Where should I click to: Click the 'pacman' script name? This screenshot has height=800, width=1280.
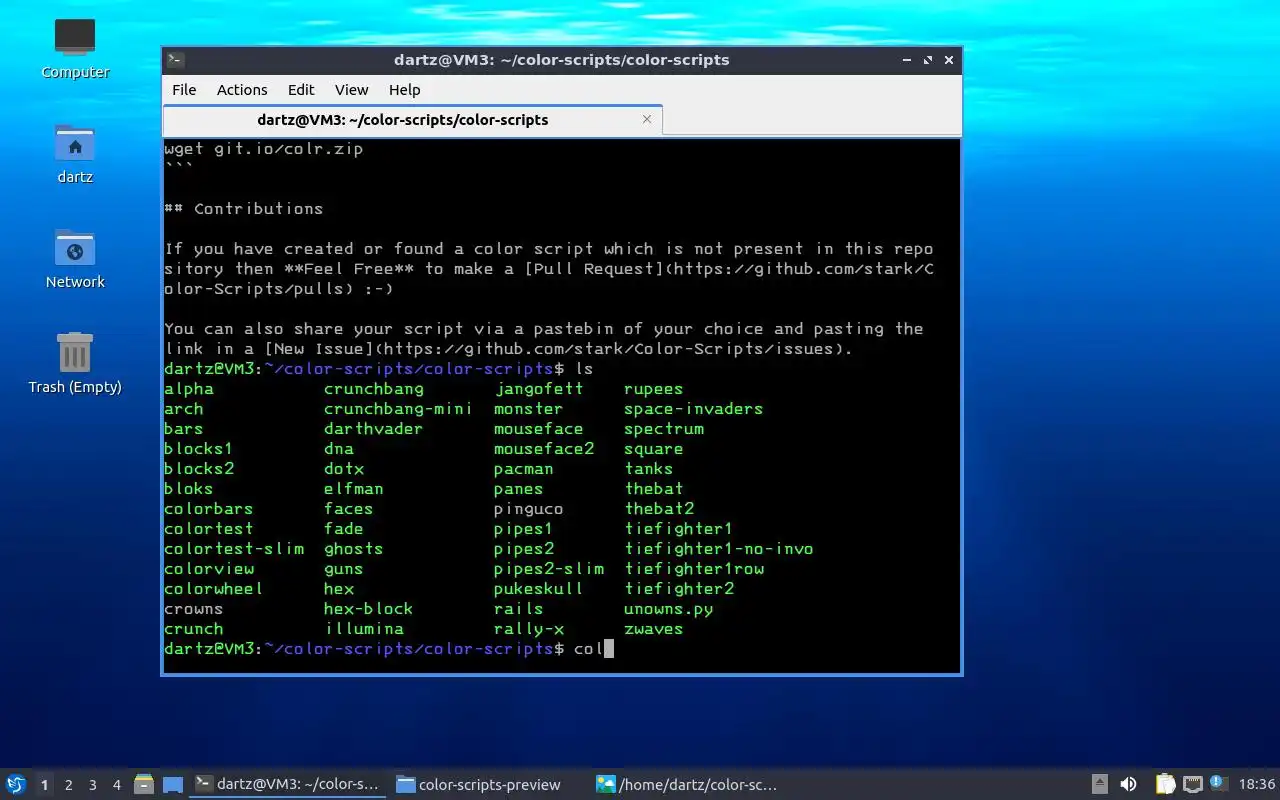point(524,469)
